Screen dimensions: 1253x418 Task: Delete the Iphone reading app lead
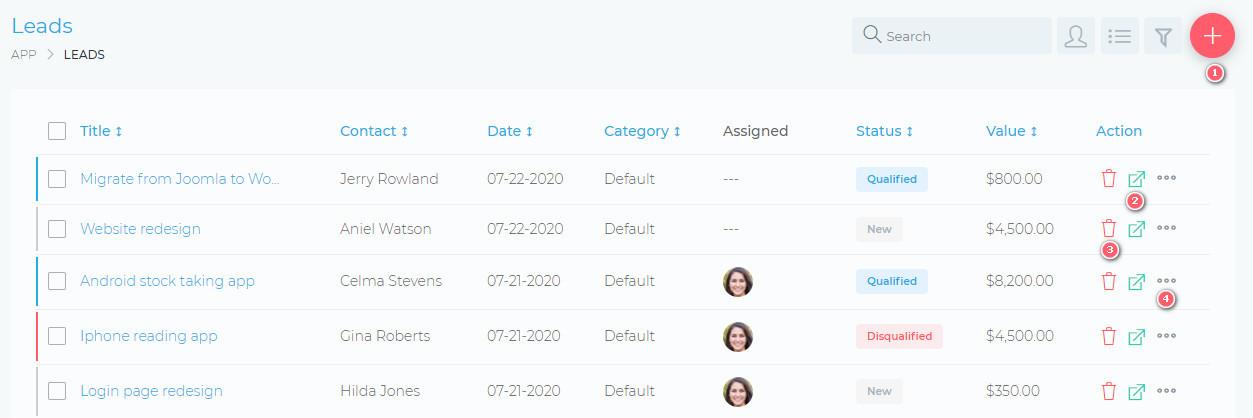pos(1108,336)
